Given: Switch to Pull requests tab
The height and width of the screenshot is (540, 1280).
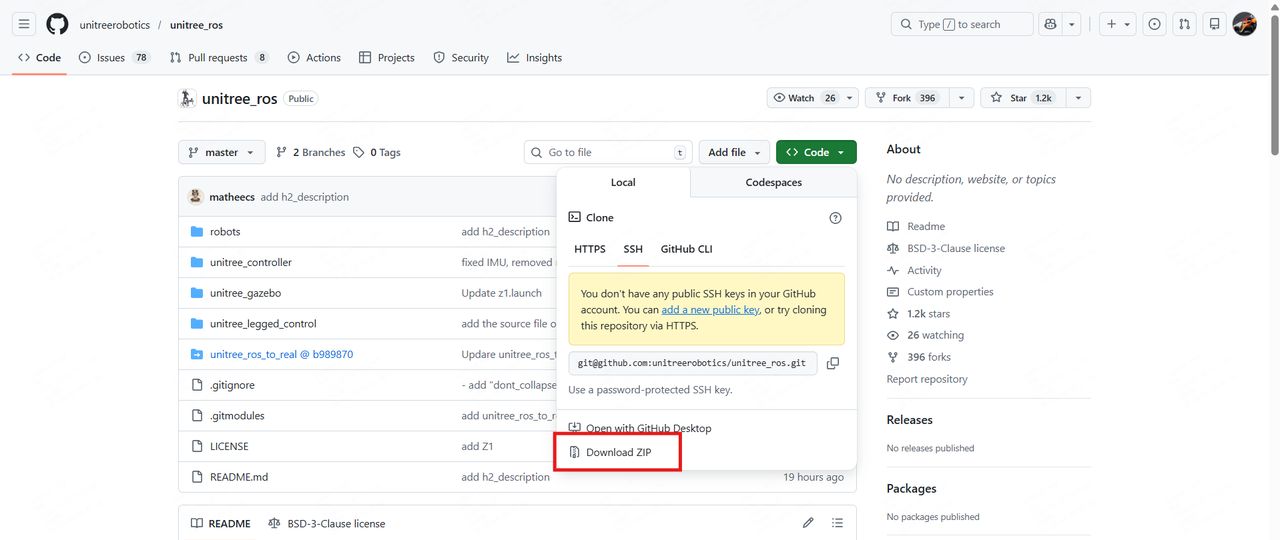Looking at the screenshot, I should [219, 58].
